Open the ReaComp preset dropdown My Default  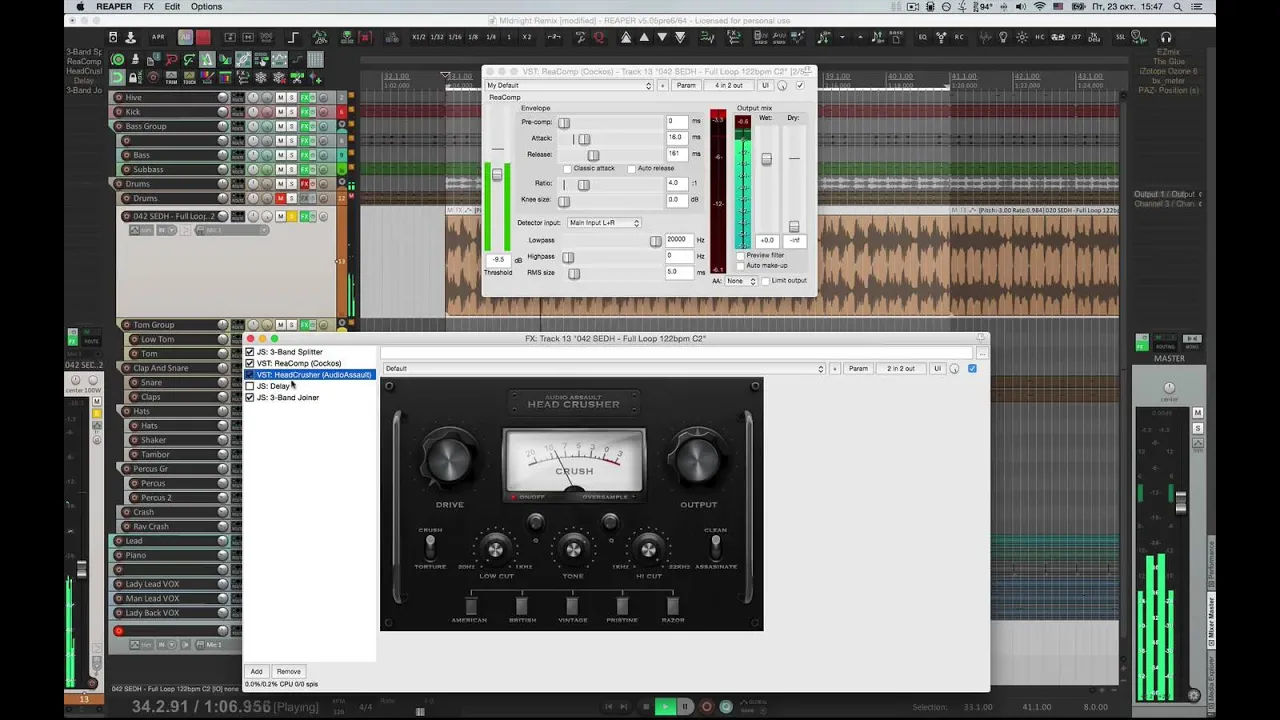569,85
